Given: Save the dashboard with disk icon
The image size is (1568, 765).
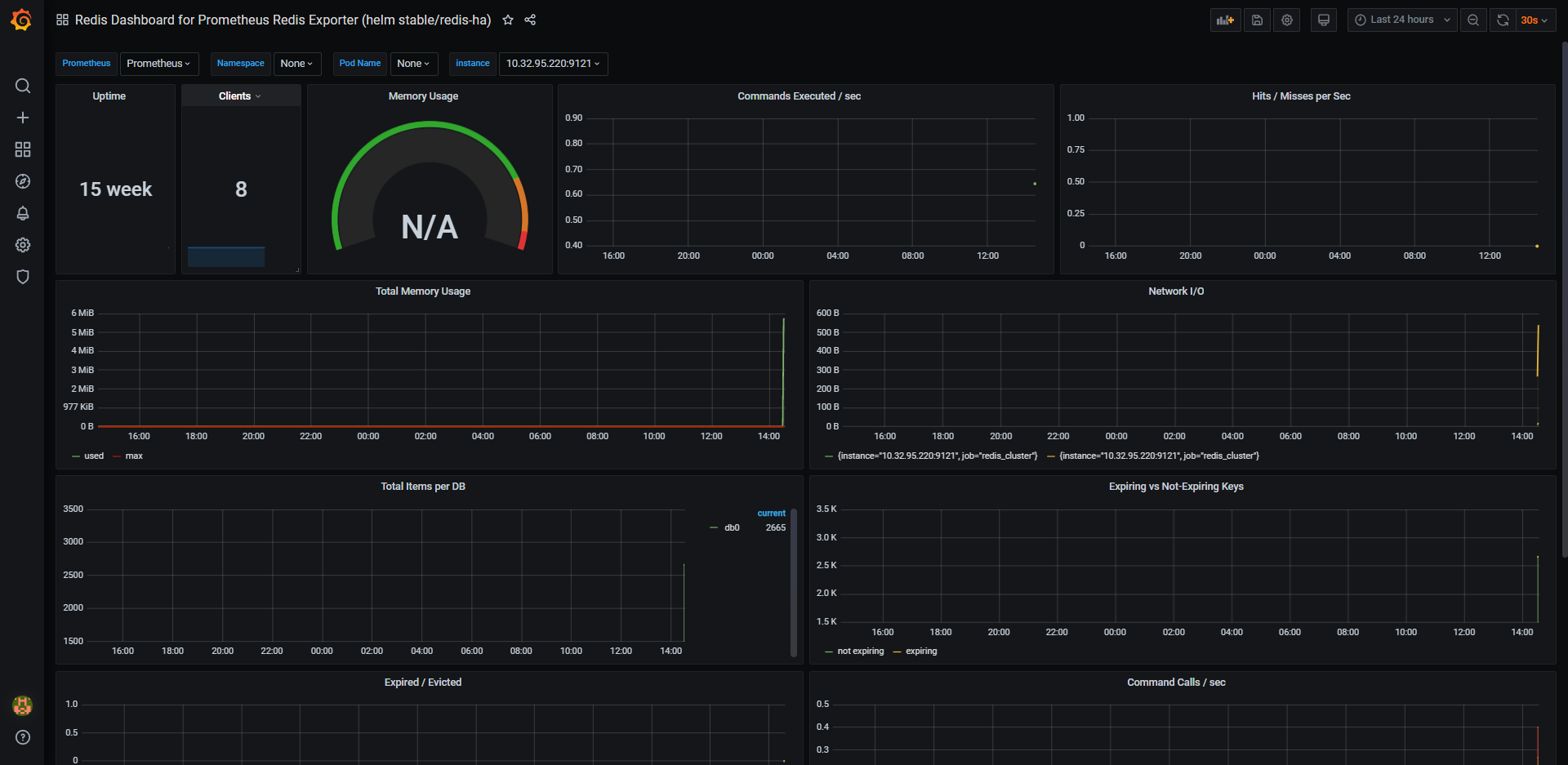Looking at the screenshot, I should click(1258, 20).
